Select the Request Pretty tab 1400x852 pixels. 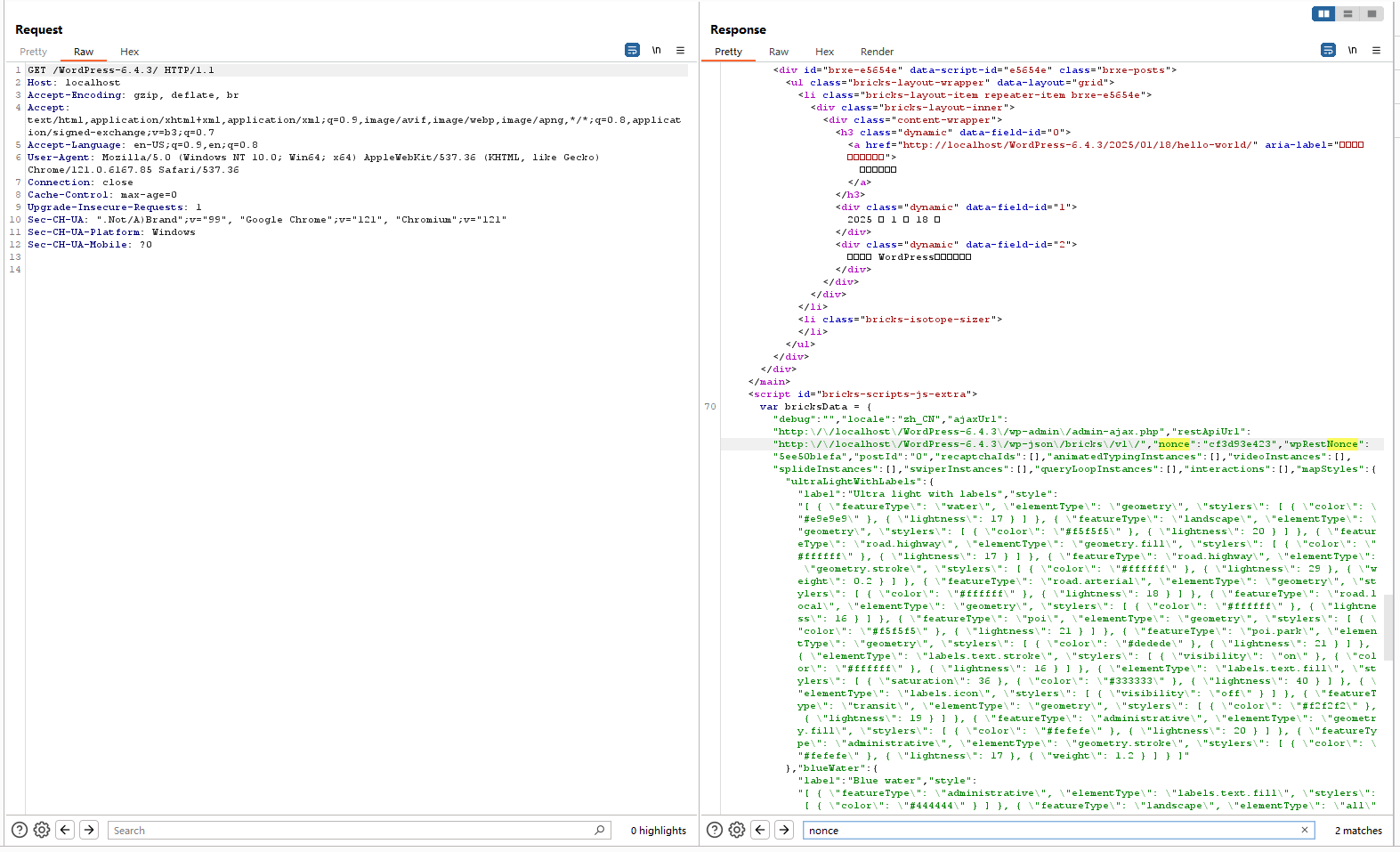point(34,52)
